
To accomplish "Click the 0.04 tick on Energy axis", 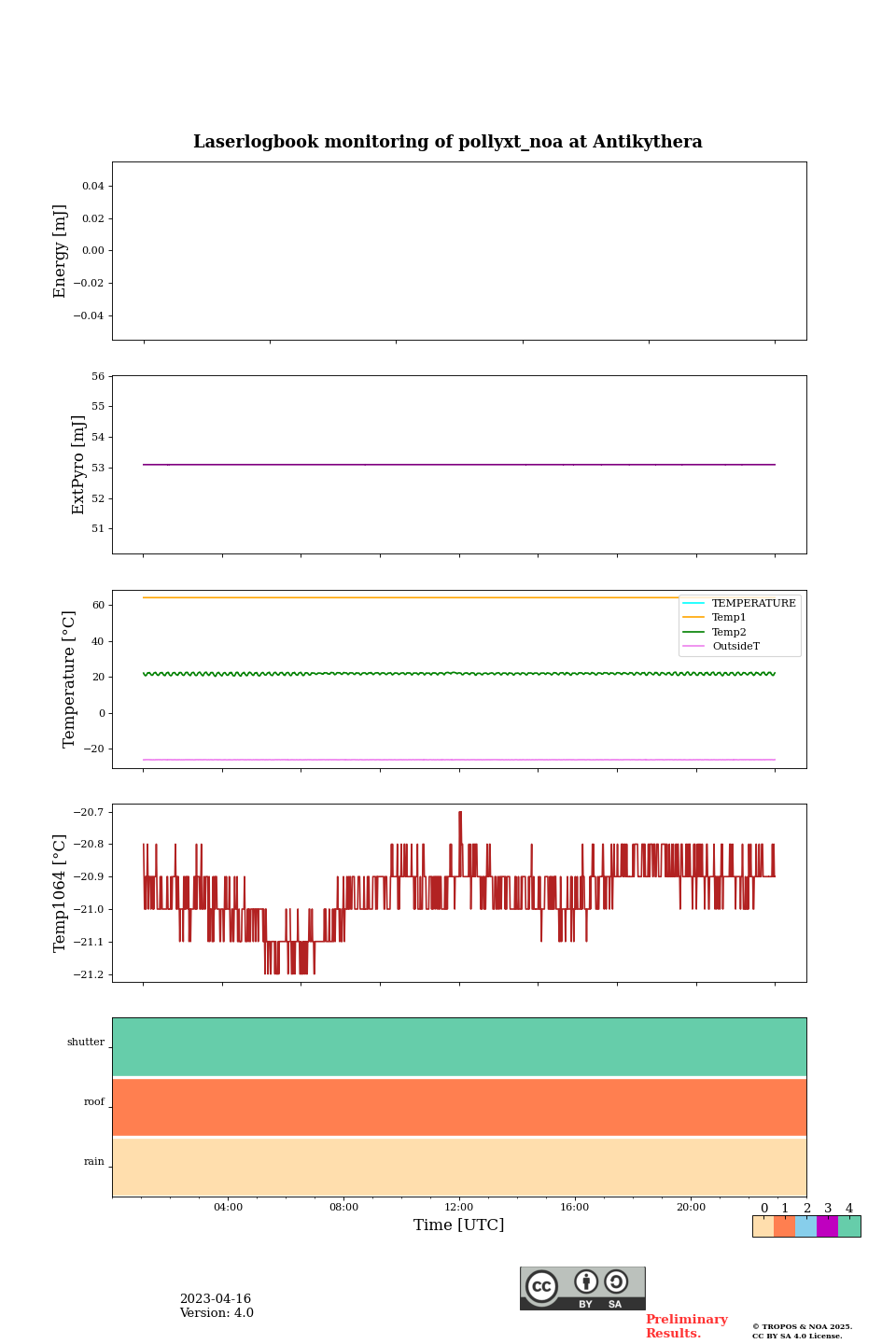I will (x=93, y=186).
